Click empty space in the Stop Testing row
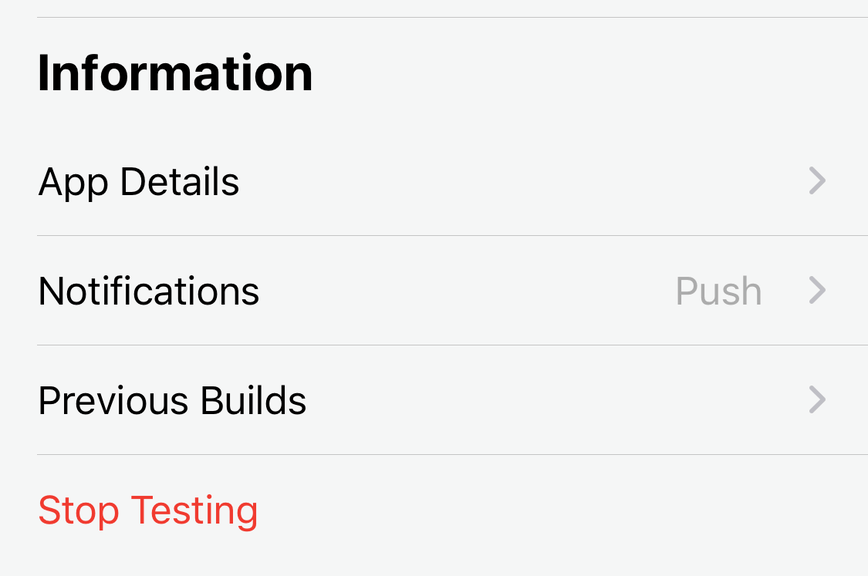The width and height of the screenshot is (868, 576). (x=560, y=510)
